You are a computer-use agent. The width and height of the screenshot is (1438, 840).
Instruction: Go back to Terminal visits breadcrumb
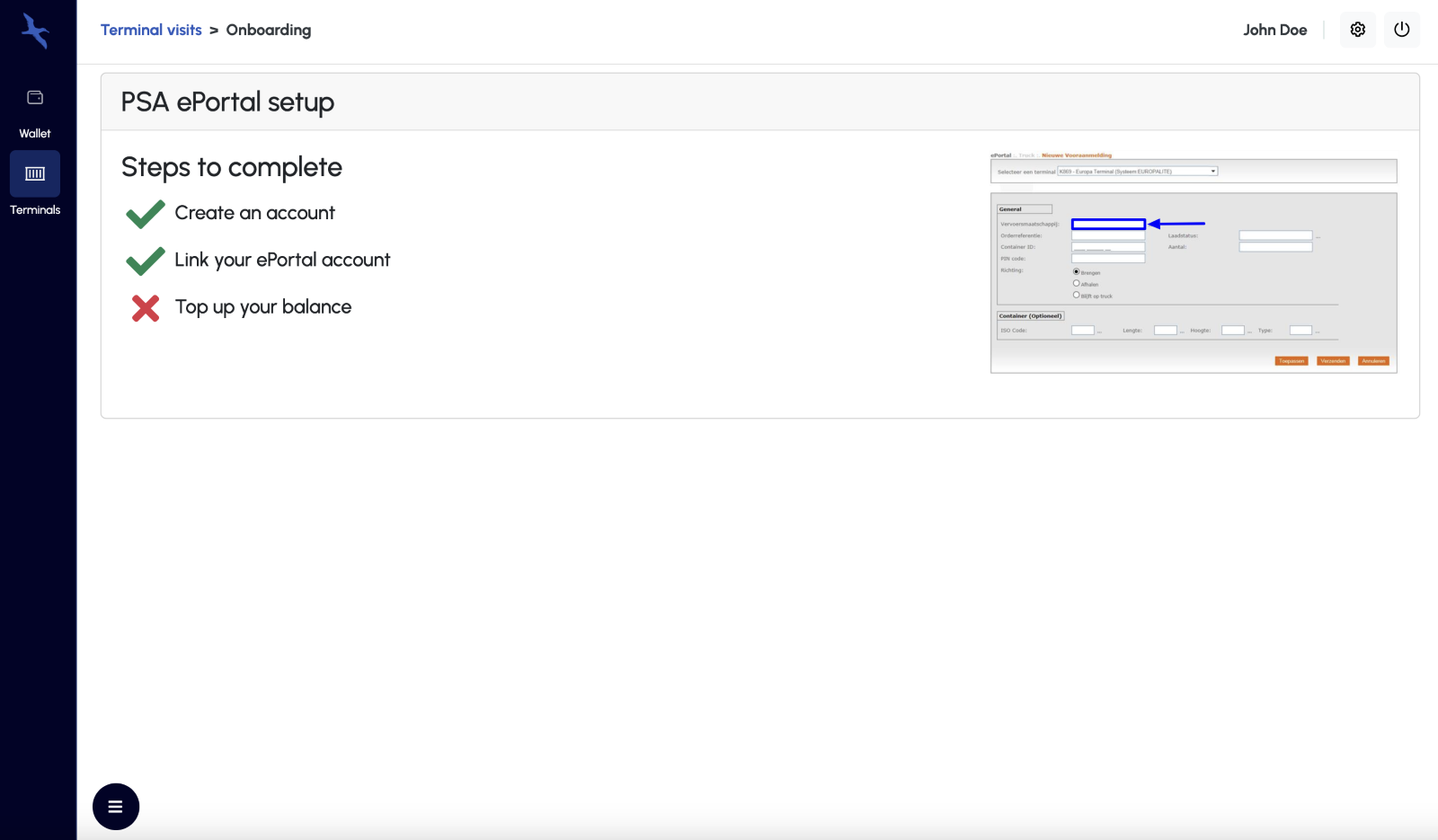(151, 30)
